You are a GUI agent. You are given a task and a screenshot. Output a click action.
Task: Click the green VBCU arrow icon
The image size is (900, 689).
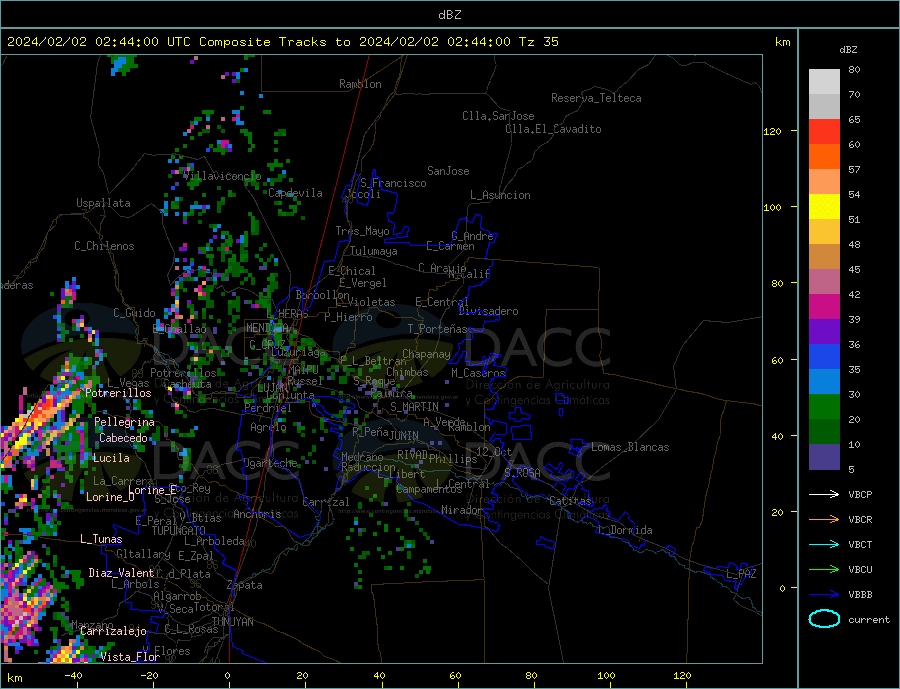[x=824, y=570]
